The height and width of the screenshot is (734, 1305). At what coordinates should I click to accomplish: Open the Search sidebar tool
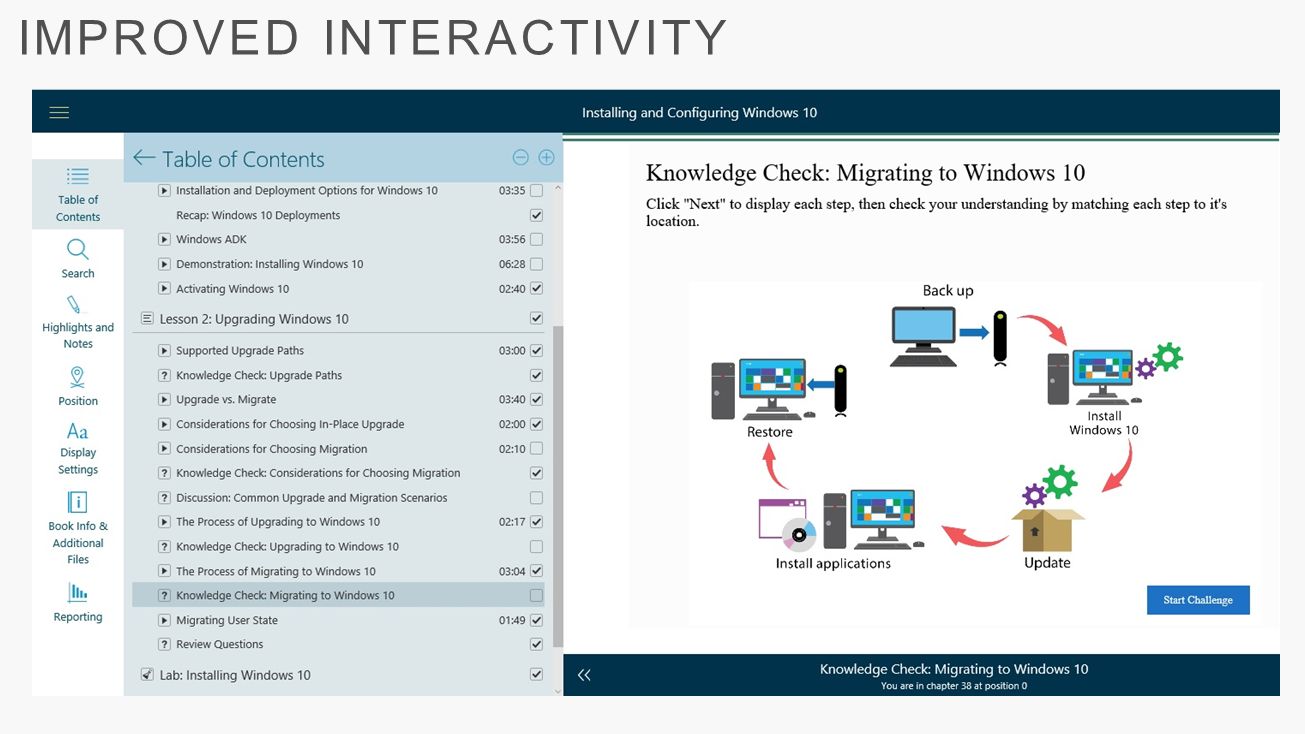(78, 259)
